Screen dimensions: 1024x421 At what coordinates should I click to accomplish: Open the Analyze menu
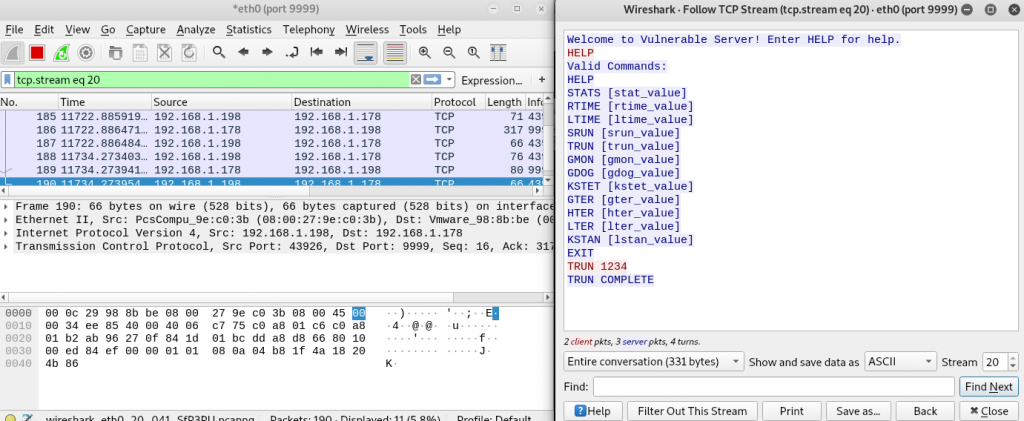pos(196,29)
